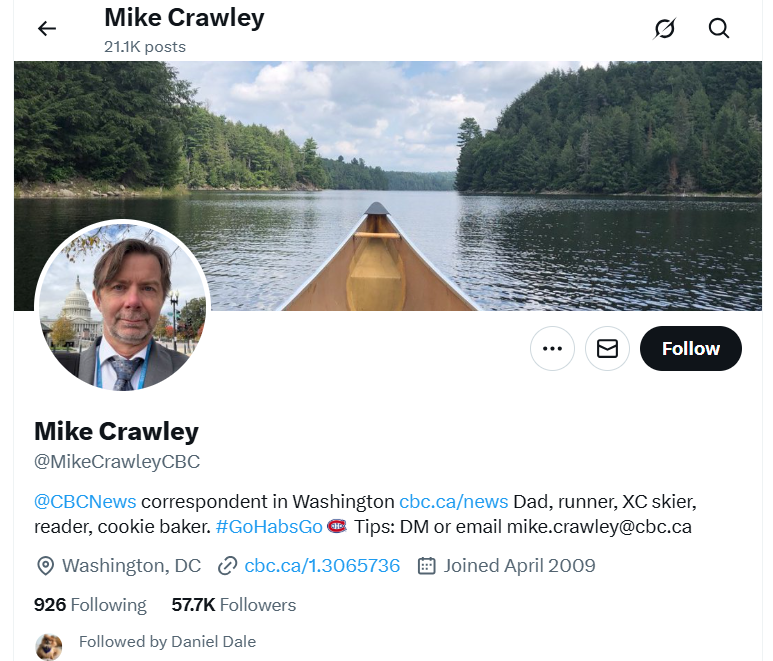Click the location pin icon

[x=45, y=566]
